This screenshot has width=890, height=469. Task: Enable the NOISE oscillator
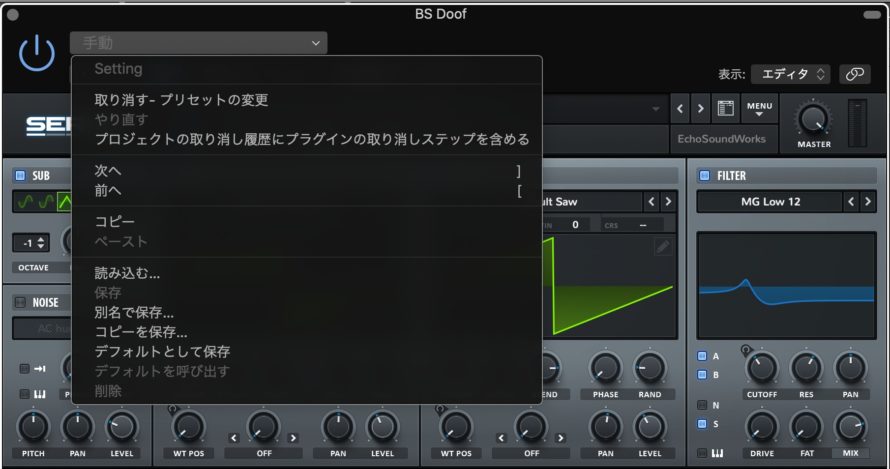click(20, 302)
